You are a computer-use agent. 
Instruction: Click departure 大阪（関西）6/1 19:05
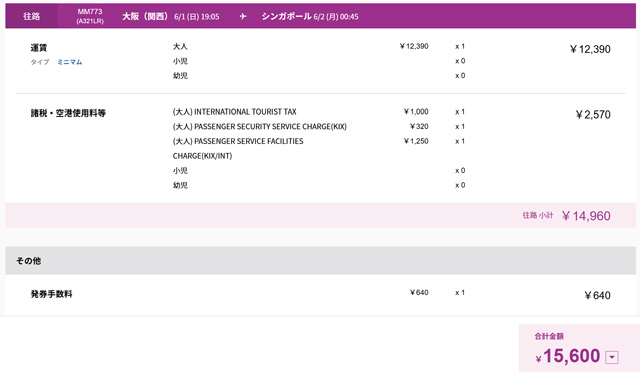click(x=171, y=16)
